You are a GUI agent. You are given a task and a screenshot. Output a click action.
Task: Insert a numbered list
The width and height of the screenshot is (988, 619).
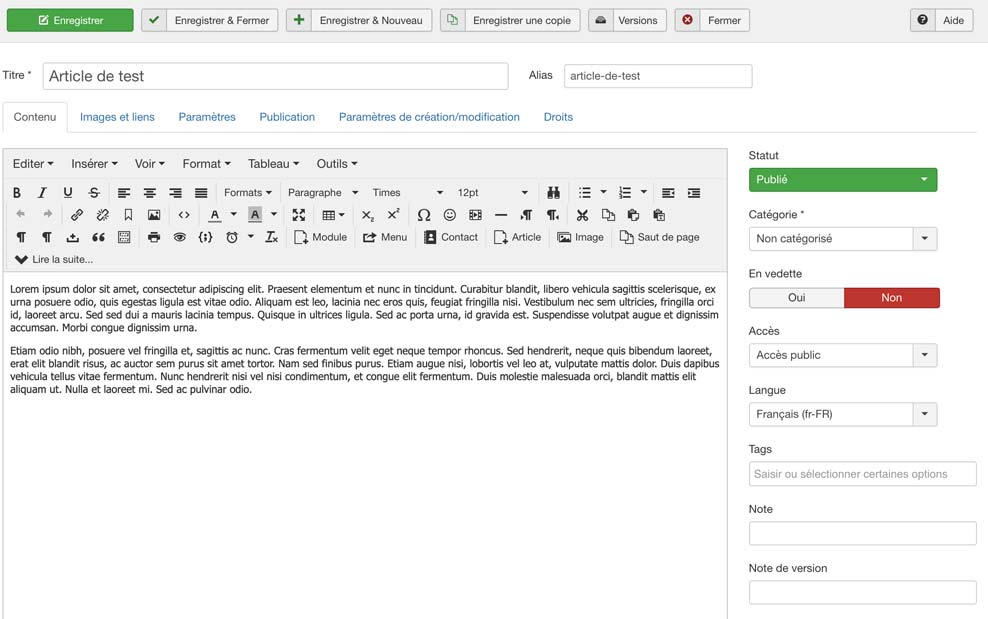(x=624, y=193)
